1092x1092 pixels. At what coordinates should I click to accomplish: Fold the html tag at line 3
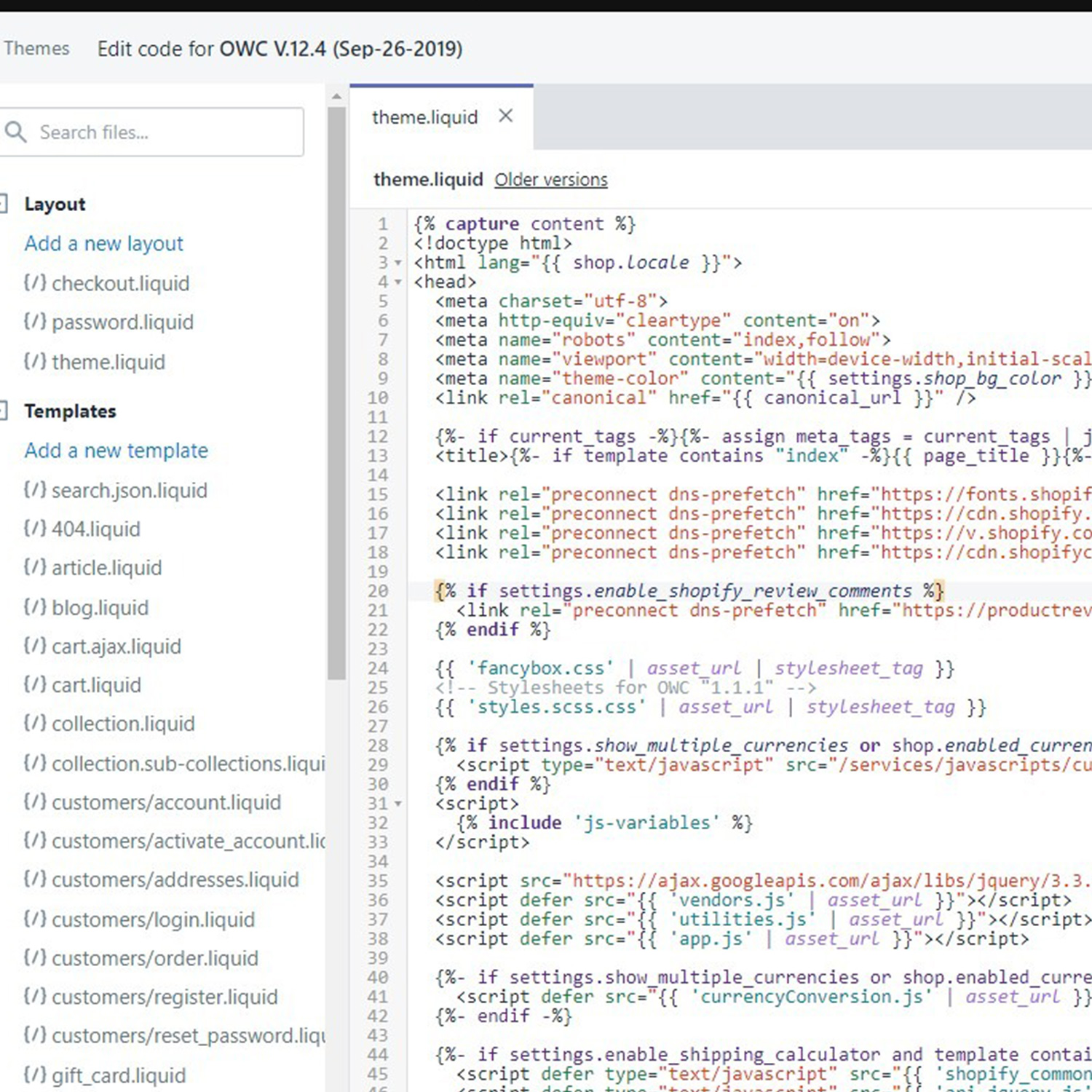(398, 263)
